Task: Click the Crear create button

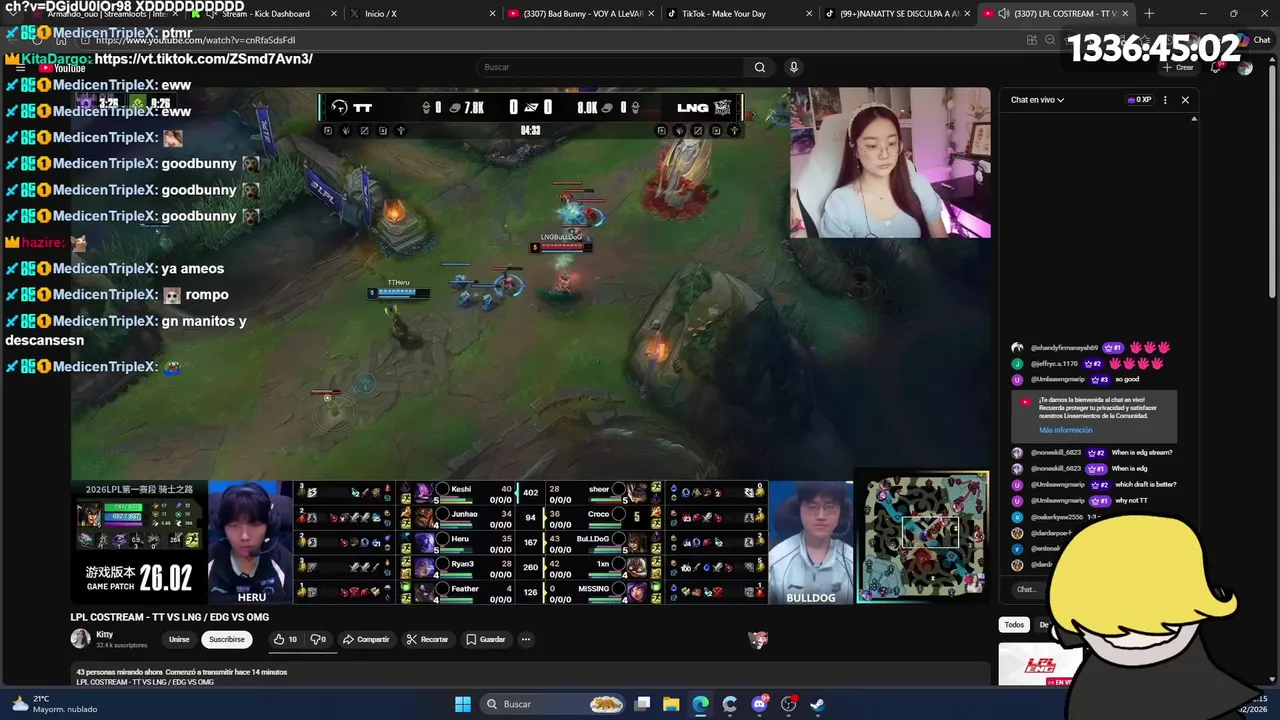Action: pos(1179,67)
